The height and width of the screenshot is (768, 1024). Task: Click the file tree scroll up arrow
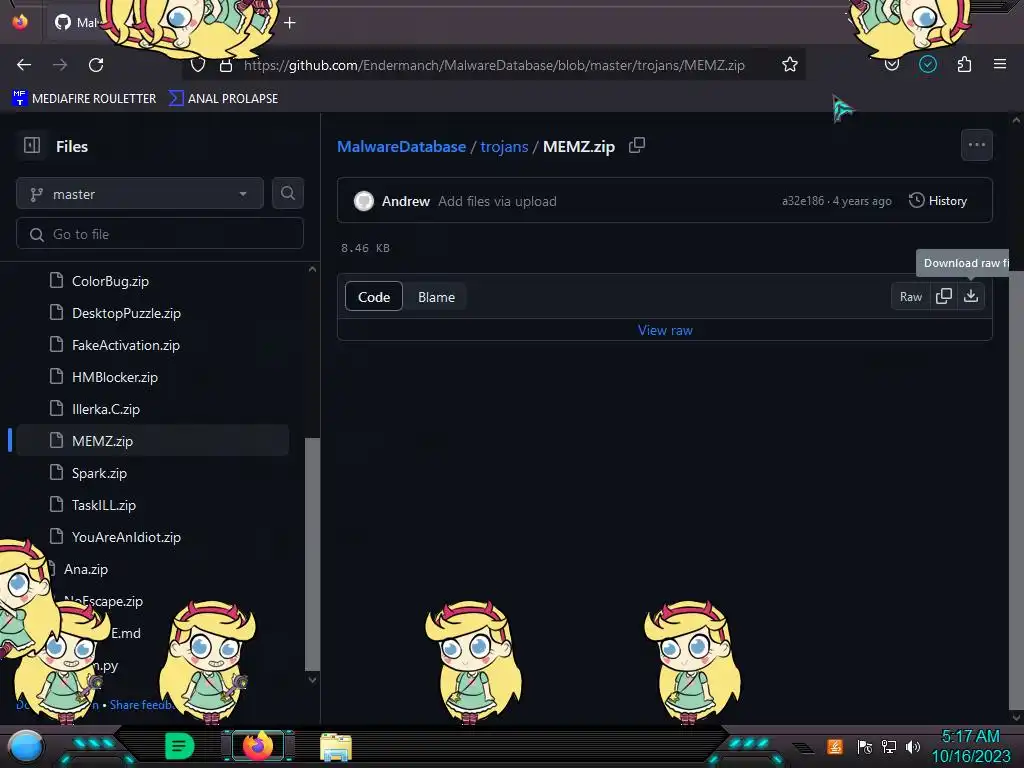pos(312,269)
